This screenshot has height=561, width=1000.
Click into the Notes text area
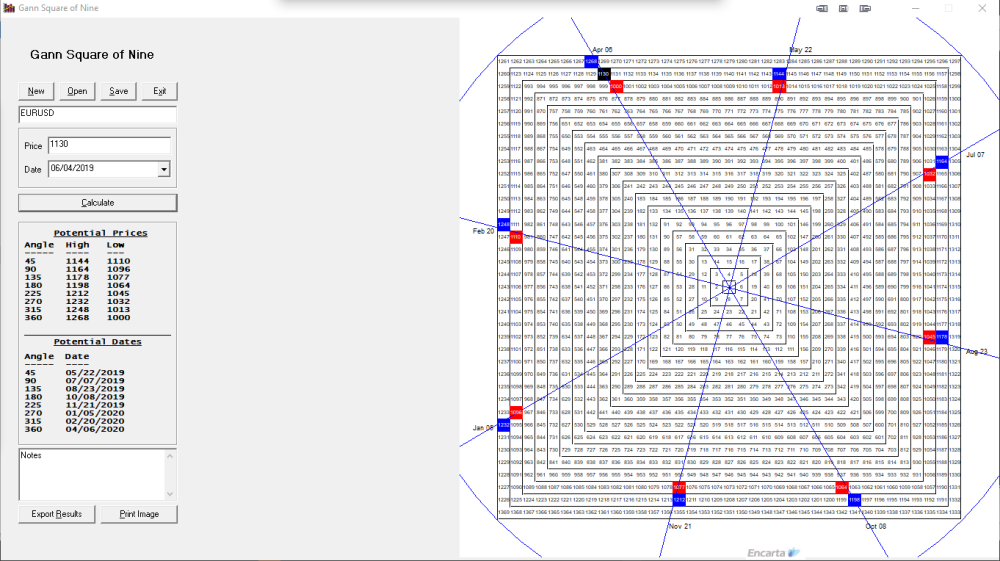coord(90,474)
